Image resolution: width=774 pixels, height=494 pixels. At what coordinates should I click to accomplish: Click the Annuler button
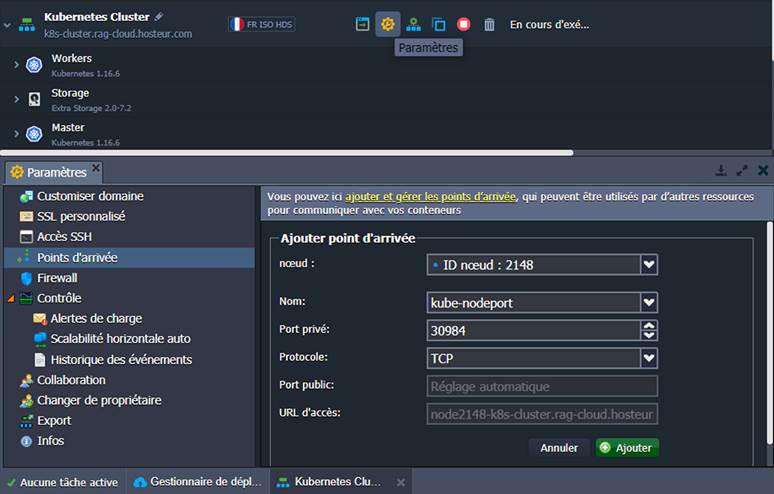click(559, 448)
